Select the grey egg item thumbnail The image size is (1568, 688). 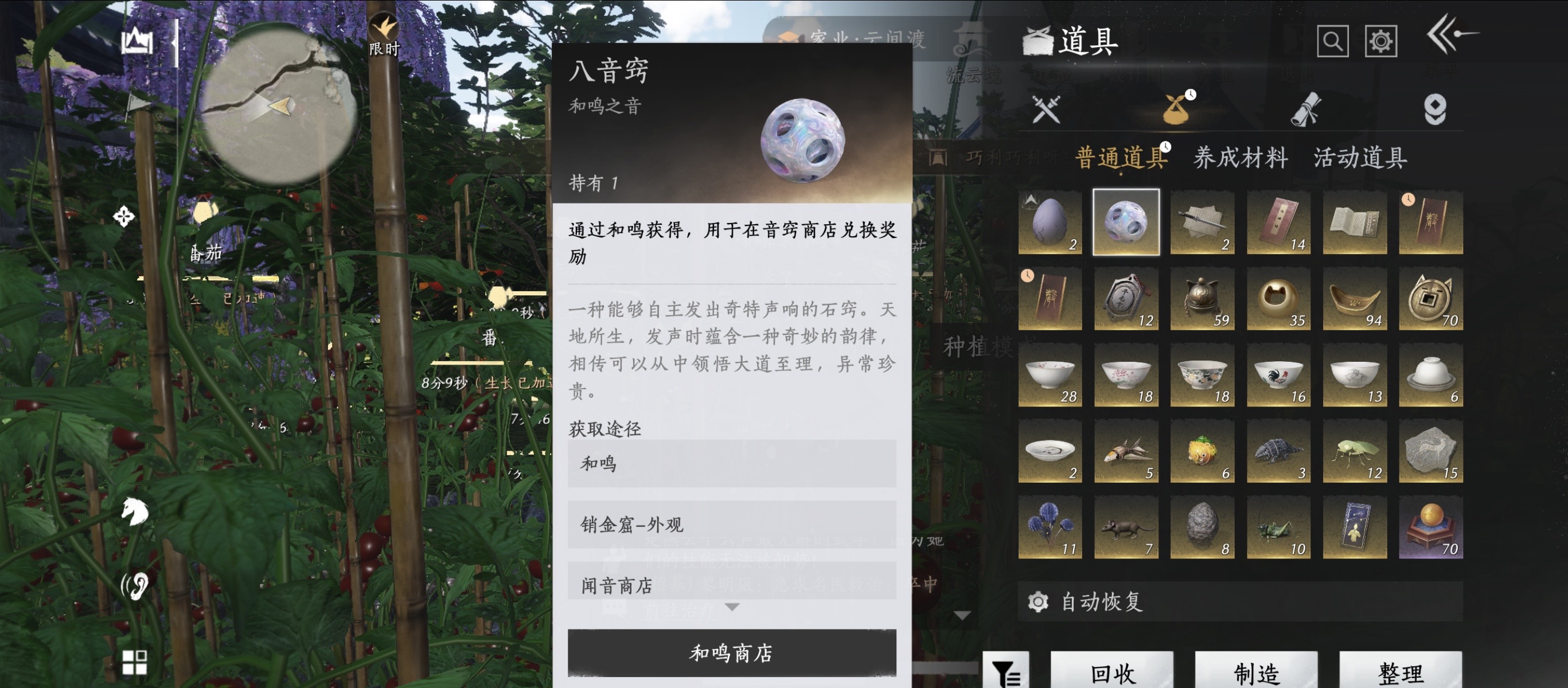[x=1050, y=221]
